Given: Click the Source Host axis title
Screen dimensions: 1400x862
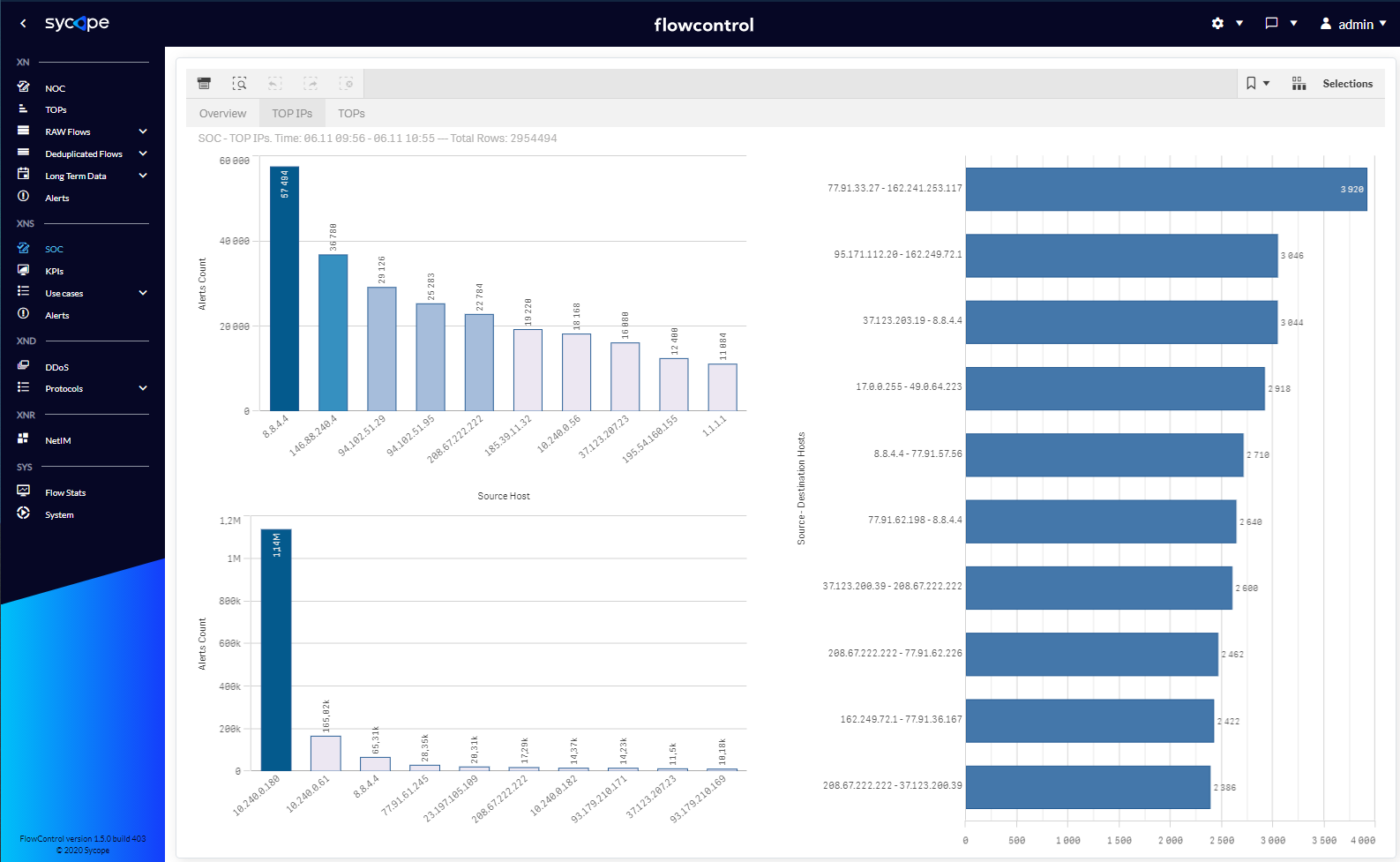Looking at the screenshot, I should pyautogui.click(x=504, y=496).
